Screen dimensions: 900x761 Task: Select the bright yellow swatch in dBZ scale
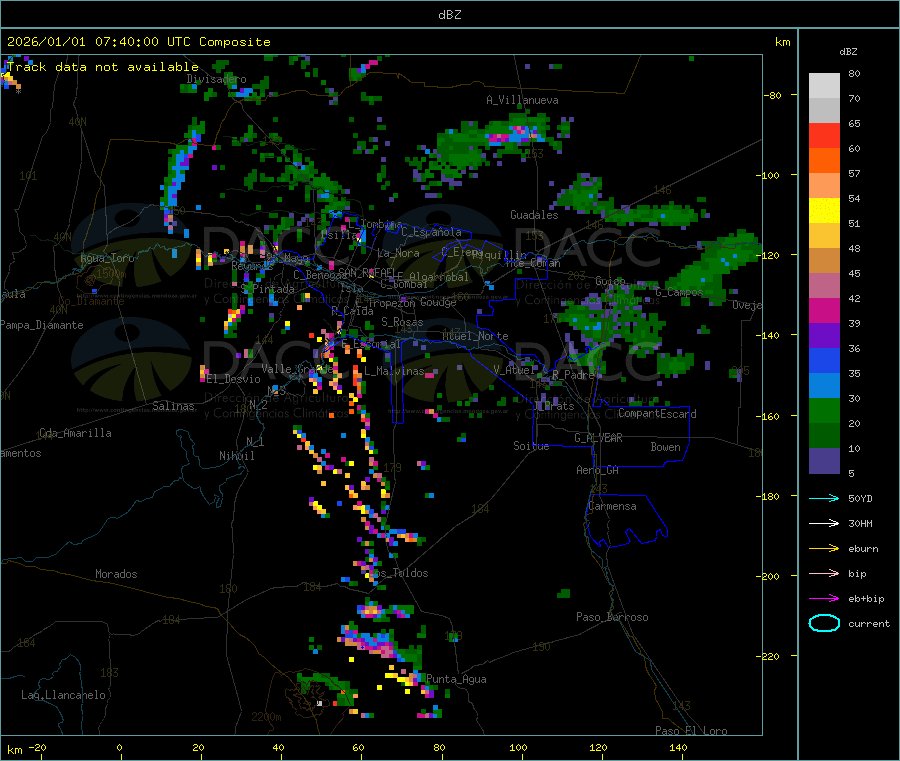[824, 211]
